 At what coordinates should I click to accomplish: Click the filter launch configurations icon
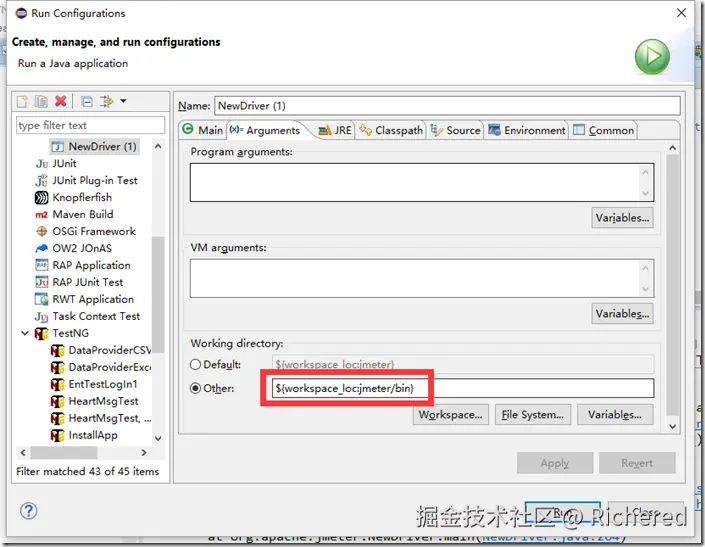[x=107, y=102]
